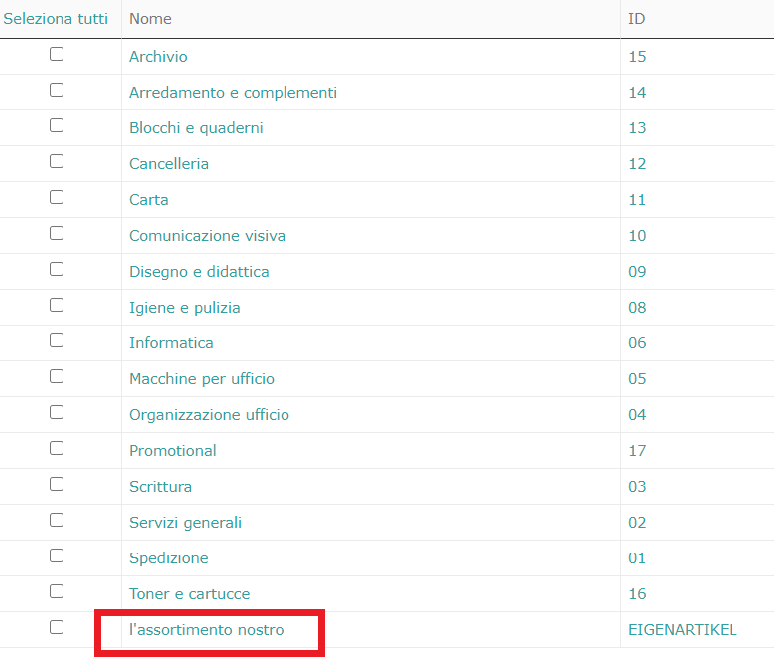Check the Scrittura row checkbox

(x=56, y=484)
